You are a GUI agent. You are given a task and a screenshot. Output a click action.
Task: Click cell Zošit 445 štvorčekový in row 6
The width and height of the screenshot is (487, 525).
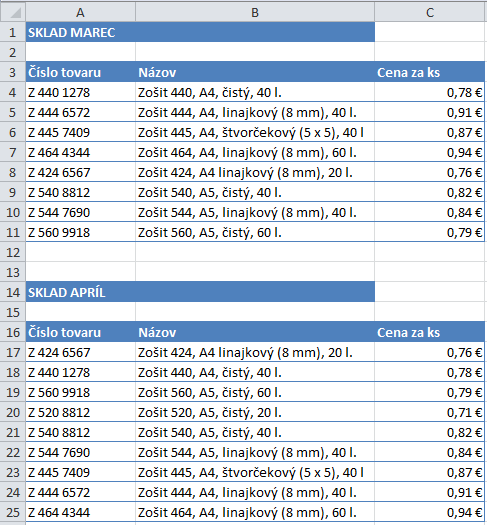coord(255,132)
